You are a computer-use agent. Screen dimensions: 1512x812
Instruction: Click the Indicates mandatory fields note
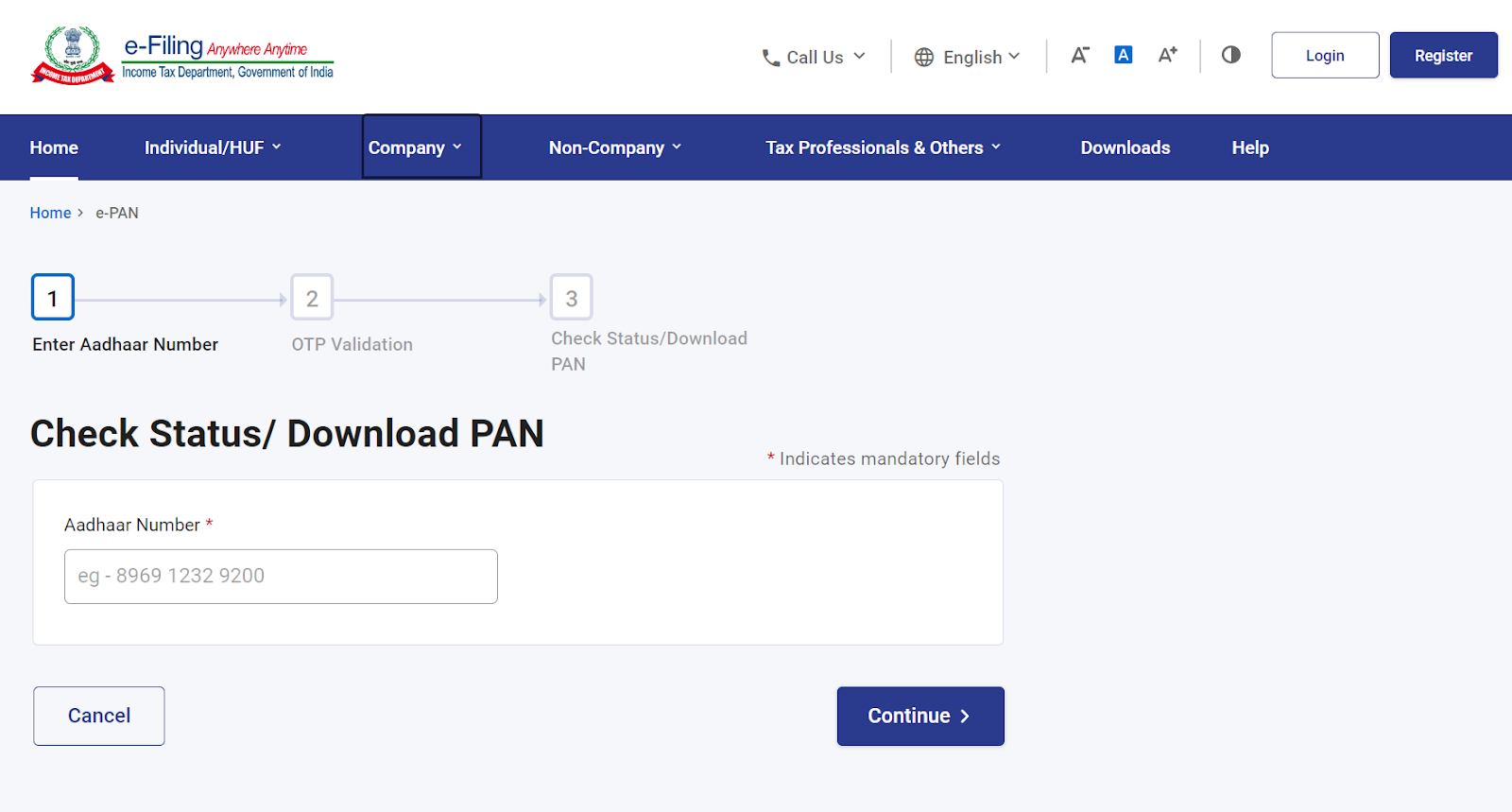tap(884, 458)
